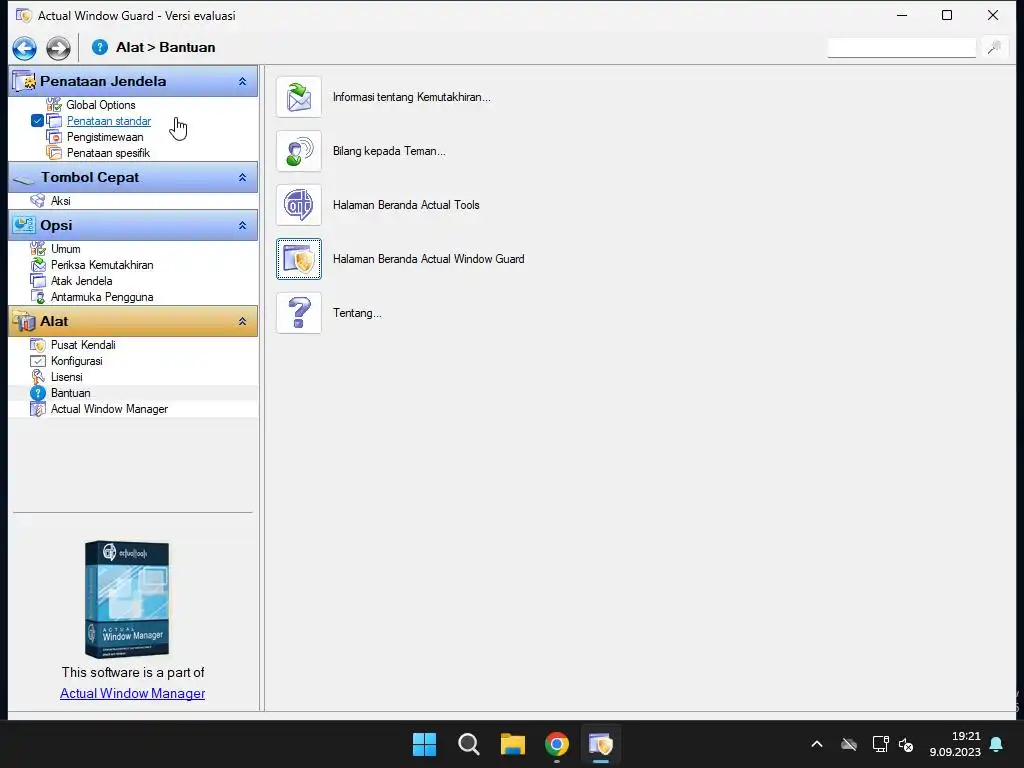Open the Tentang question mark icon

point(299,313)
